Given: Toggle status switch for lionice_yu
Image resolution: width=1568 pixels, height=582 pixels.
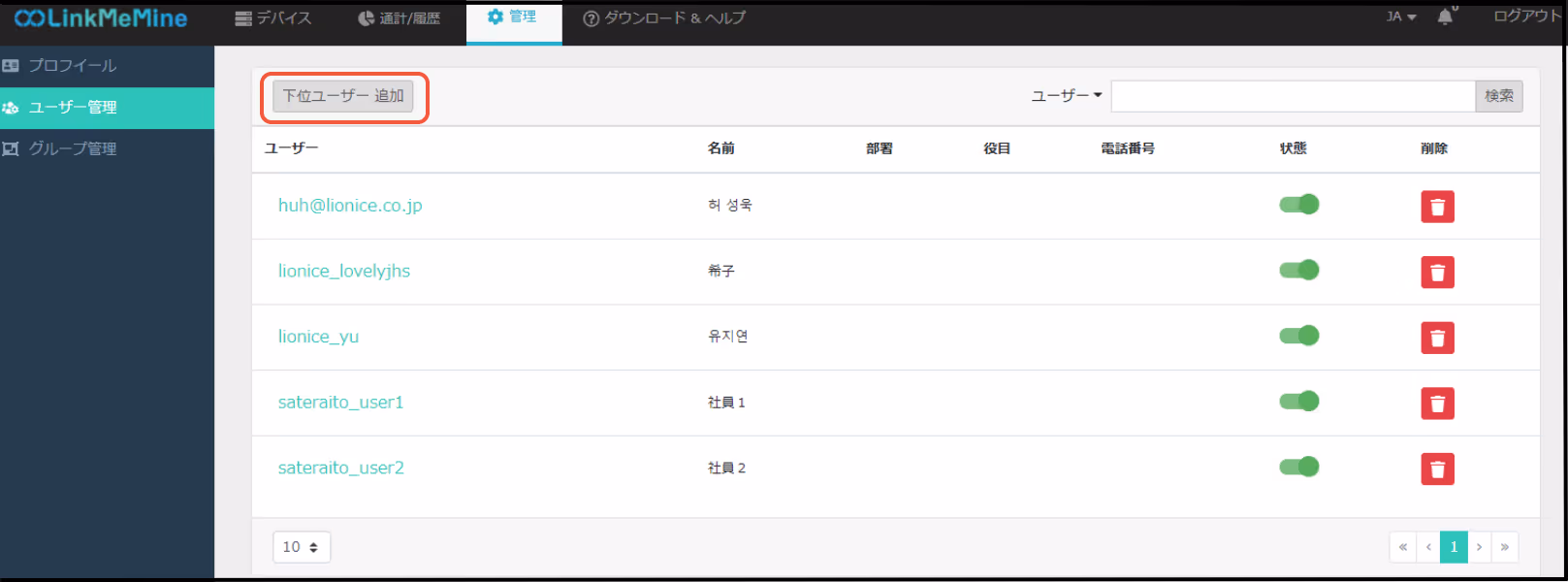Looking at the screenshot, I should (1298, 336).
